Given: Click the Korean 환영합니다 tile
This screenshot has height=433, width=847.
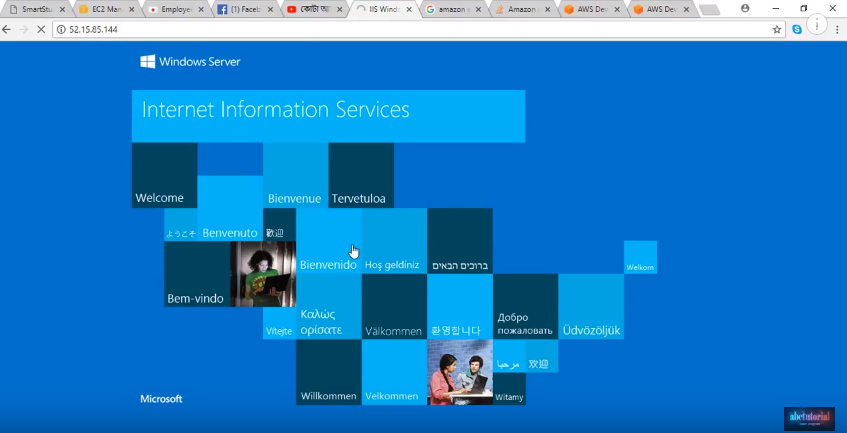Looking at the screenshot, I should pyautogui.click(x=460, y=306).
